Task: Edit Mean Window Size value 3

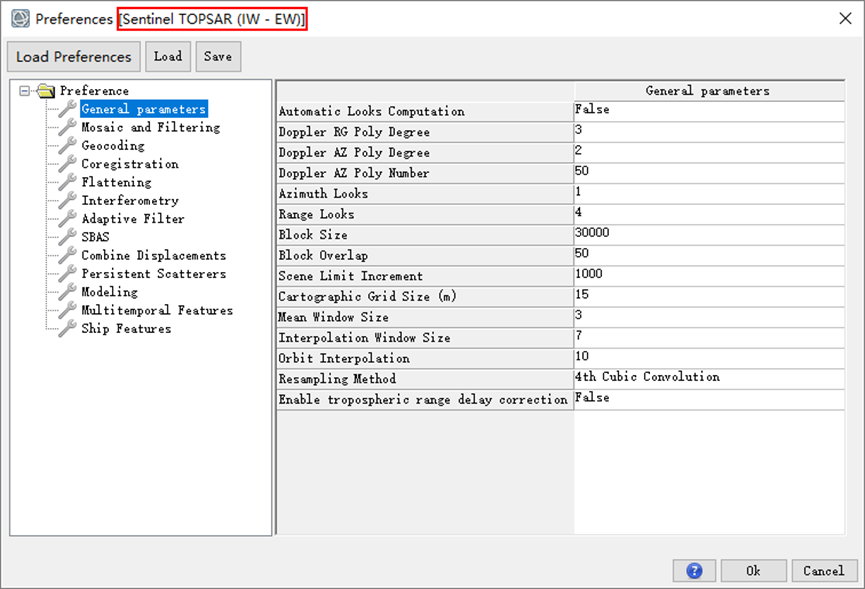Action: pos(709,317)
